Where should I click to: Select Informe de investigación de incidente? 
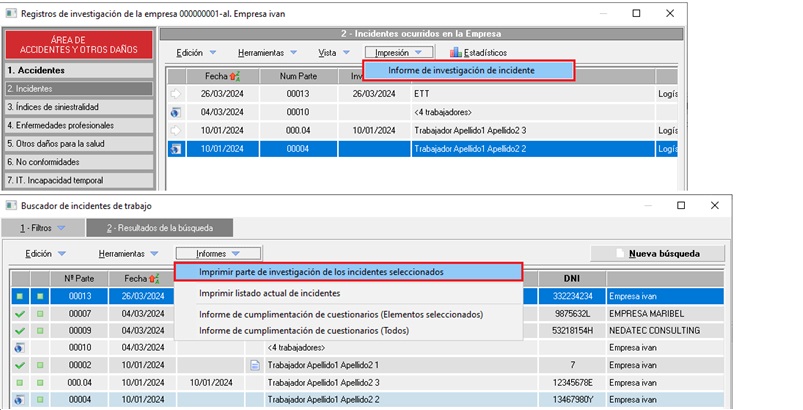point(469,70)
